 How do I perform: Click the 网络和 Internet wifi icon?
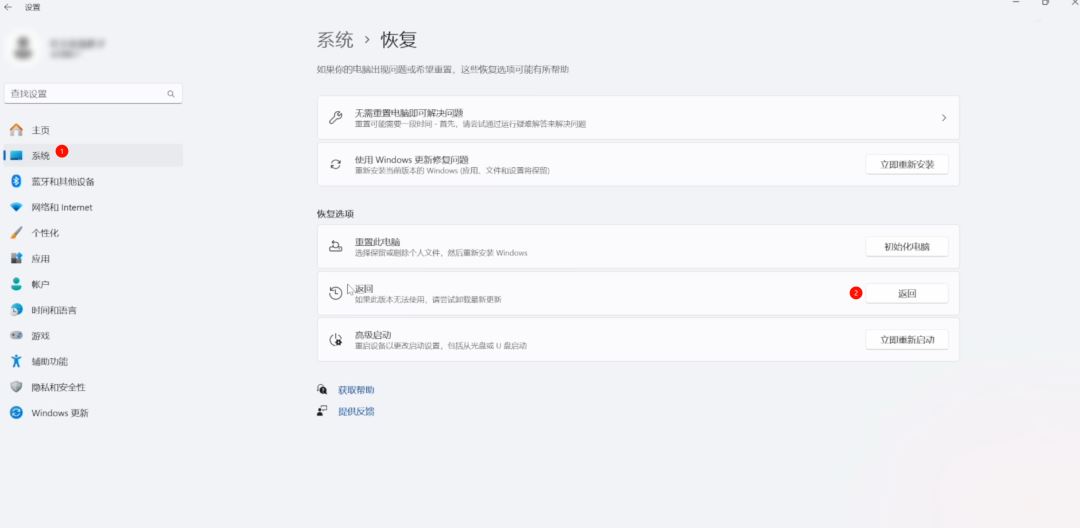pos(17,207)
